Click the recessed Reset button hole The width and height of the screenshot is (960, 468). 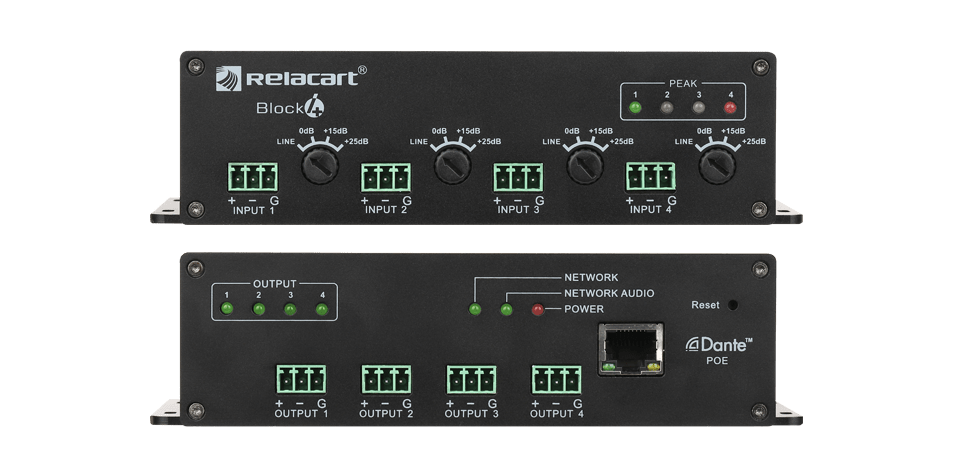(x=733, y=304)
